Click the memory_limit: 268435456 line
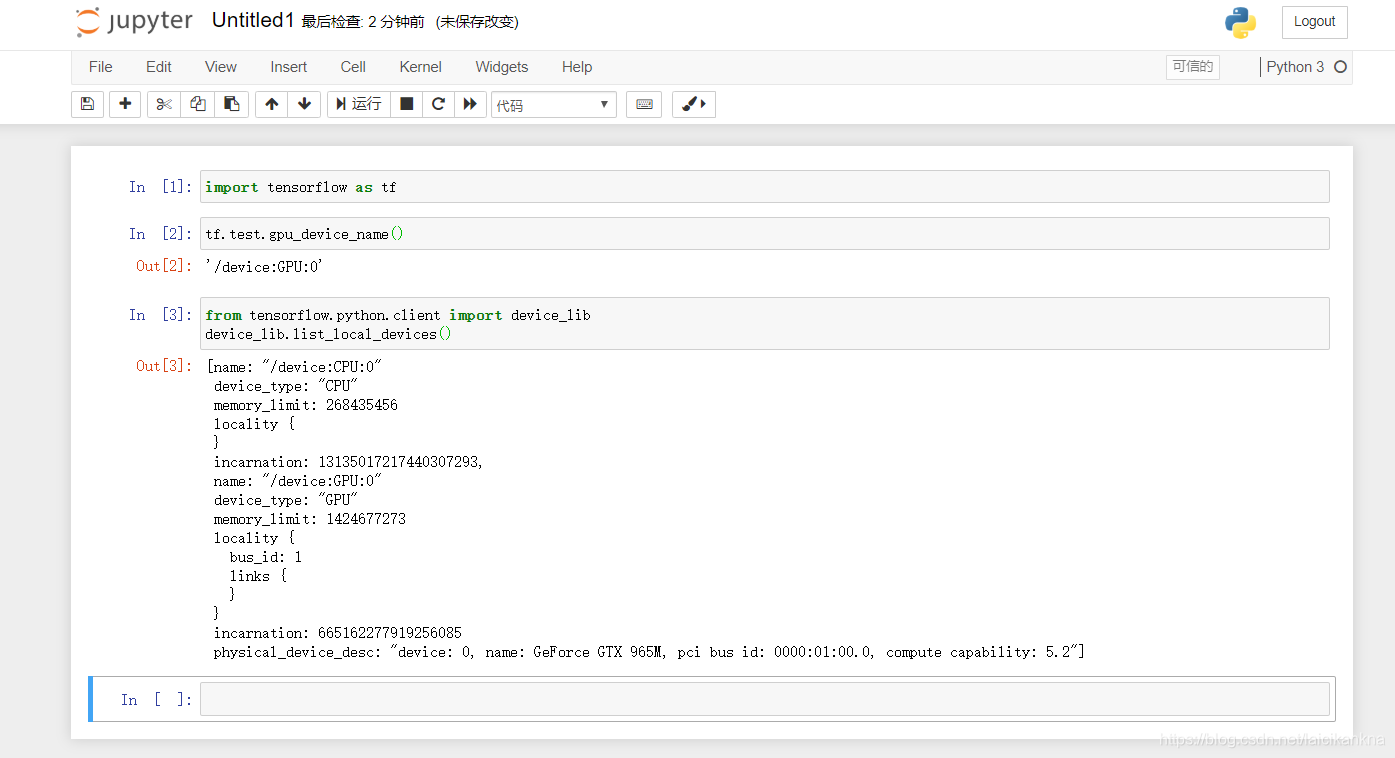 pyautogui.click(x=306, y=405)
